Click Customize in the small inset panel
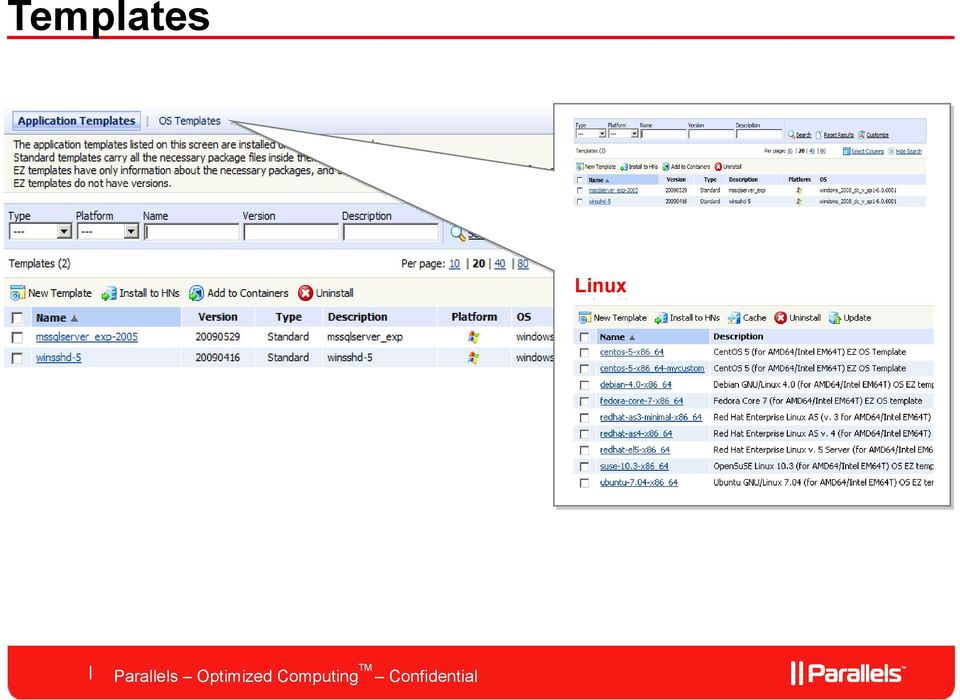This screenshot has width=960, height=700. pos(874,135)
